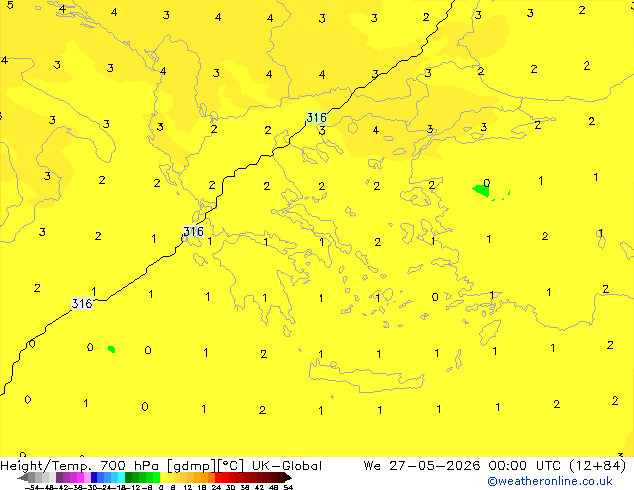This screenshot has height=490, width=634.
Task: Click the Crete island outline
Action: 367,376
